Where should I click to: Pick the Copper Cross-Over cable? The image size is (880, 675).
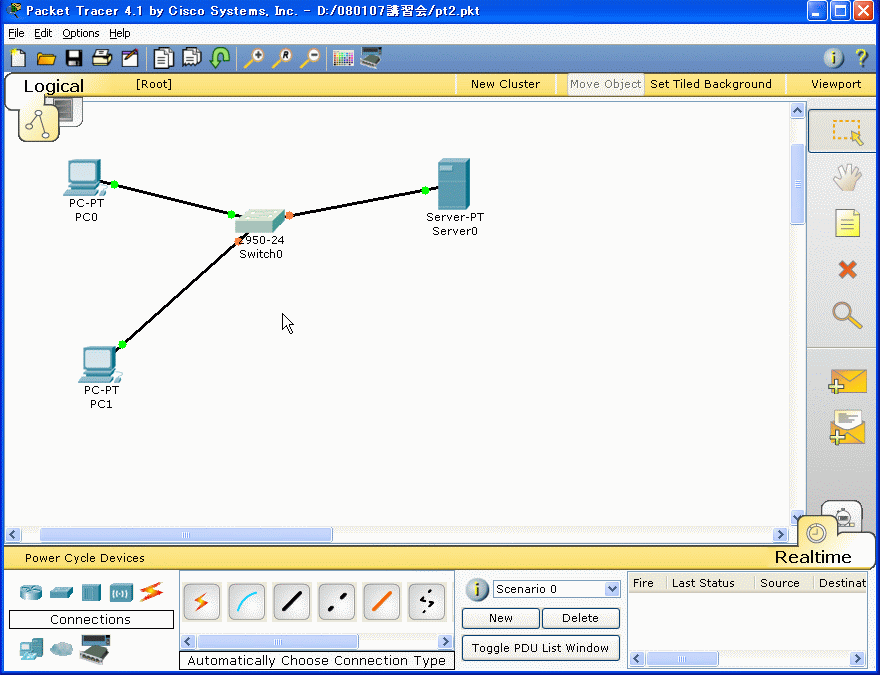point(336,602)
